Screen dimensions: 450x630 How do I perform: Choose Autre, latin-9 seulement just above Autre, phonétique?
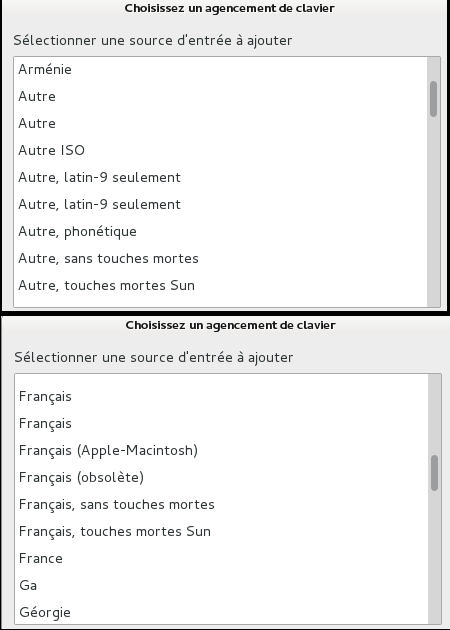[x=221, y=204]
